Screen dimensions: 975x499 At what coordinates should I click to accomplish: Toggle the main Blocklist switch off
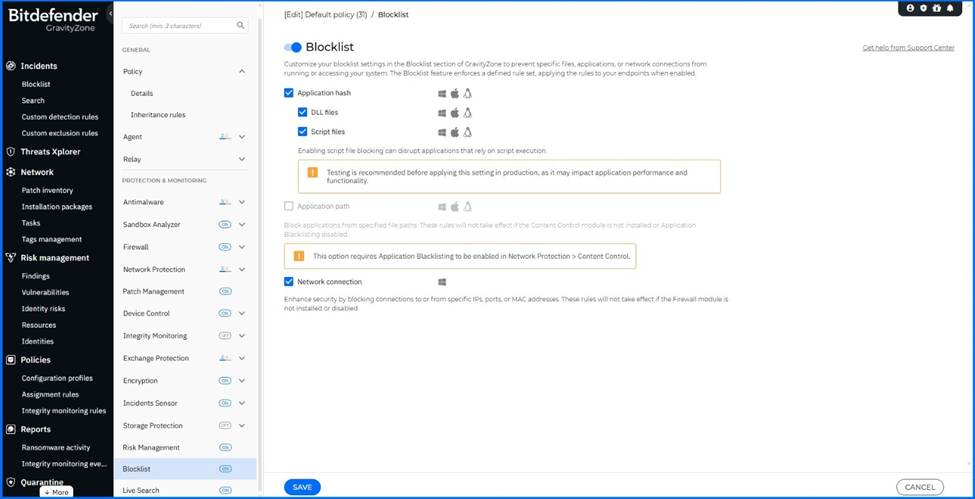coord(293,47)
